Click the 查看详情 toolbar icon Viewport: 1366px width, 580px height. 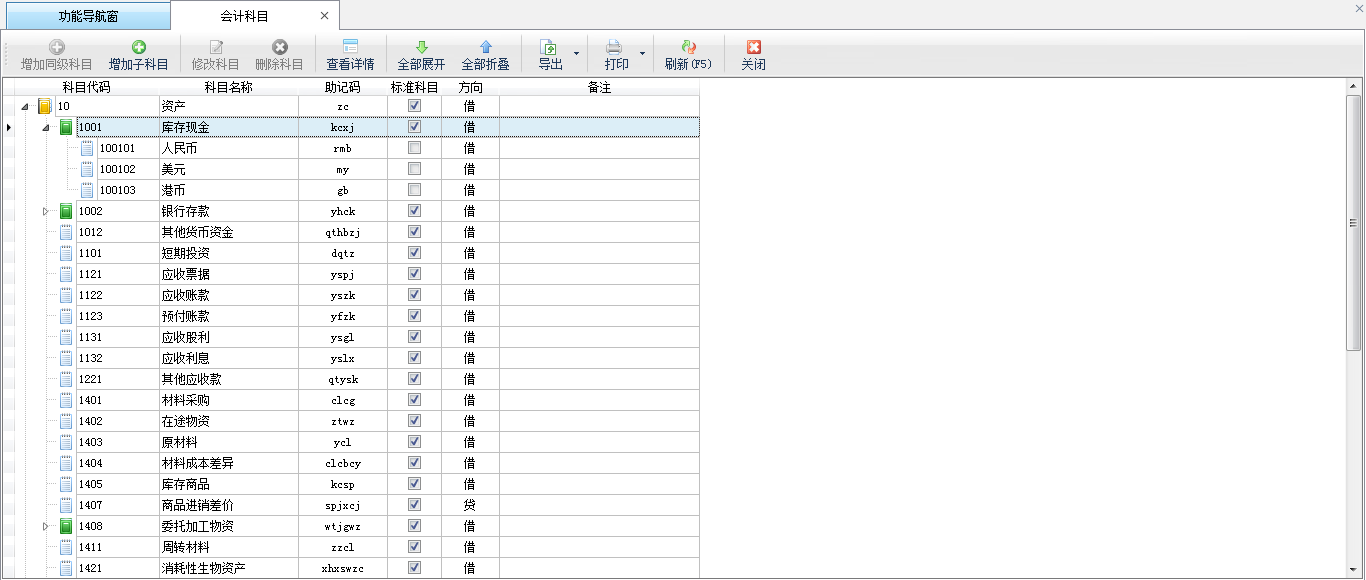350,48
